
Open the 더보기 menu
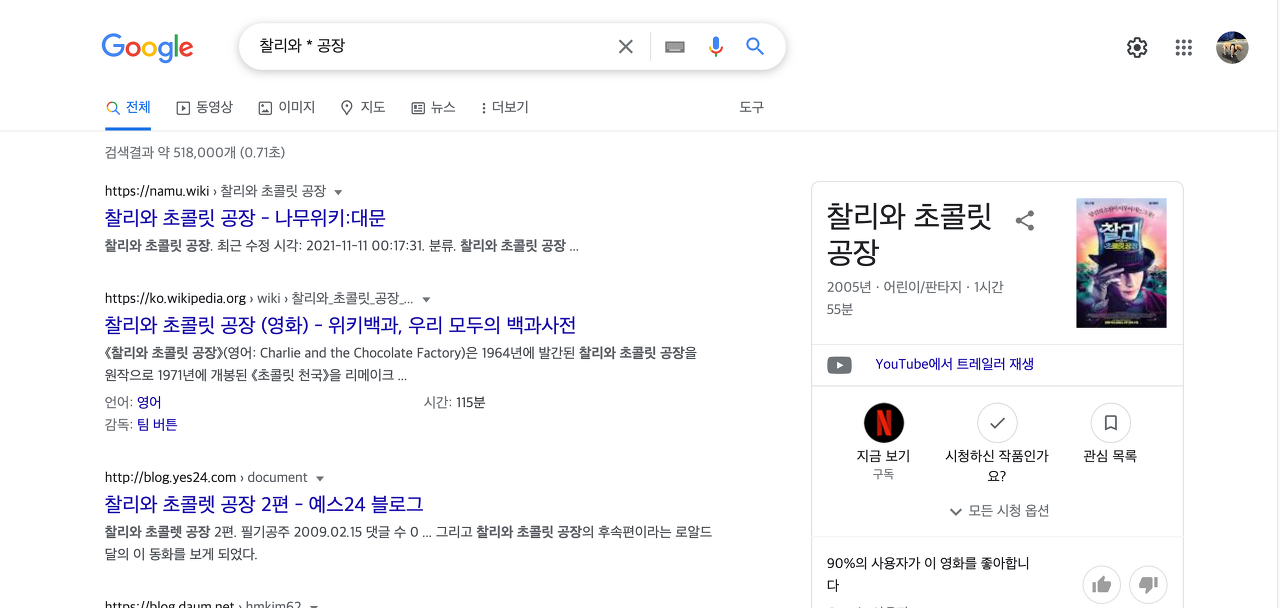(505, 108)
